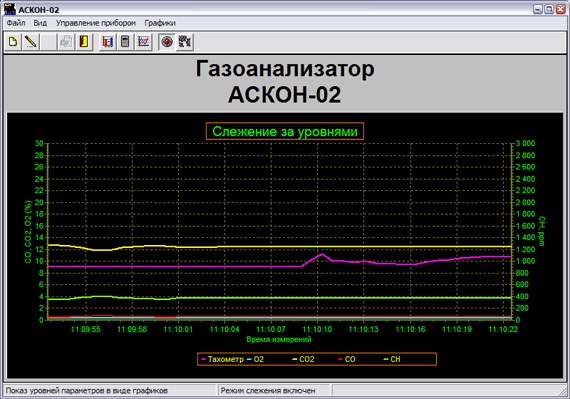Open the Управление прибором menu
The width and height of the screenshot is (570, 399).
point(96,23)
